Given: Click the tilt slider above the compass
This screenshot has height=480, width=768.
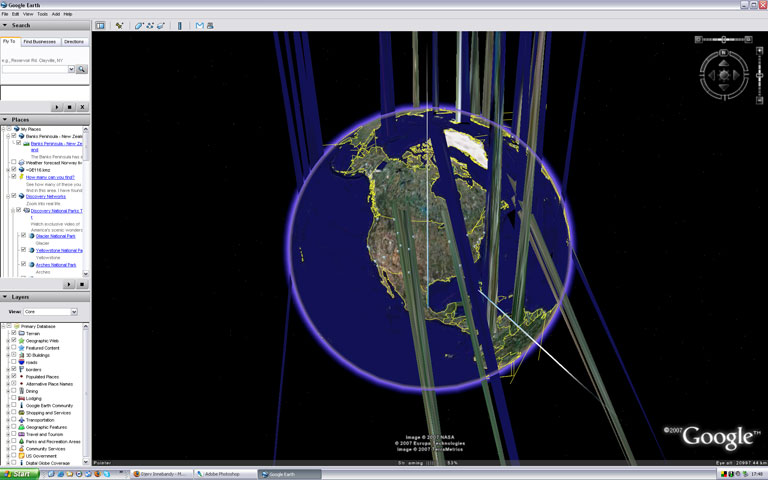Looking at the screenshot, I should (723, 39).
